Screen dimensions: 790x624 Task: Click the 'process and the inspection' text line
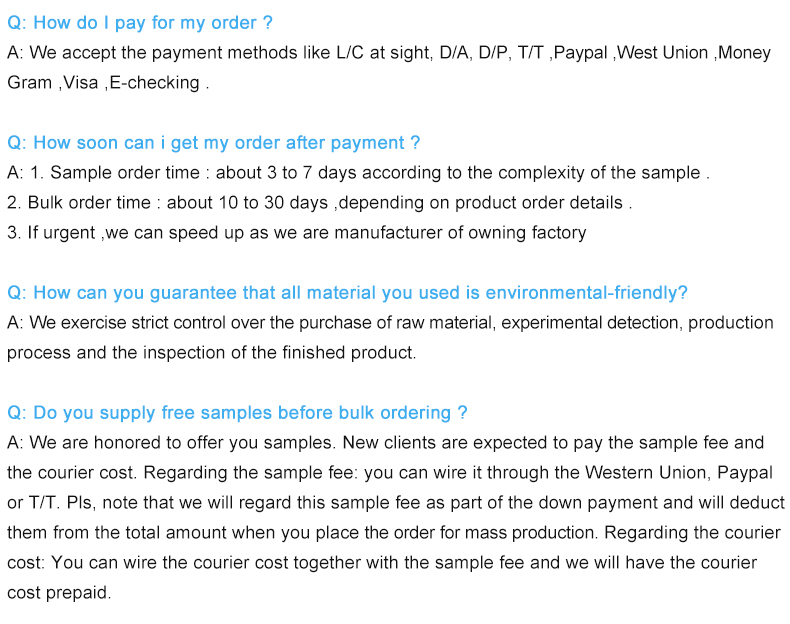(212, 353)
